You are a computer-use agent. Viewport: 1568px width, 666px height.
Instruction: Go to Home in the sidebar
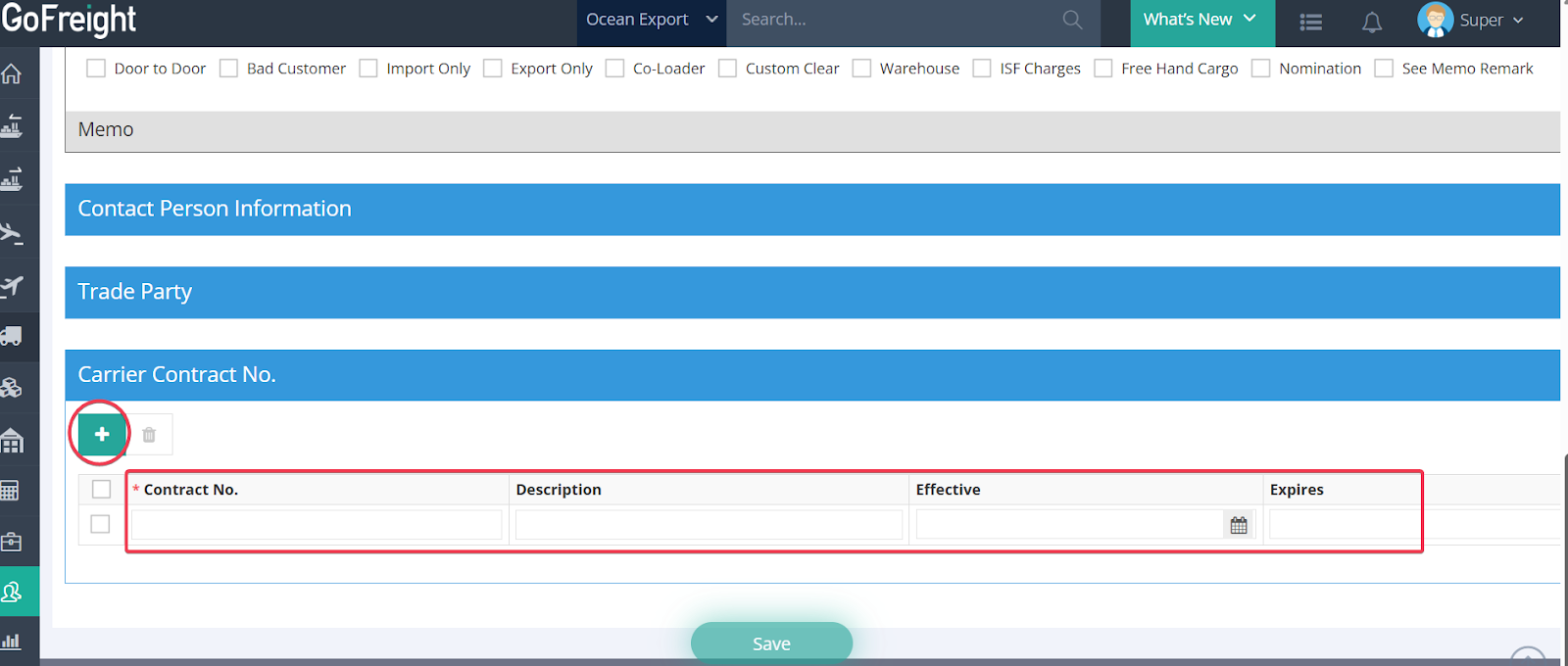12,74
